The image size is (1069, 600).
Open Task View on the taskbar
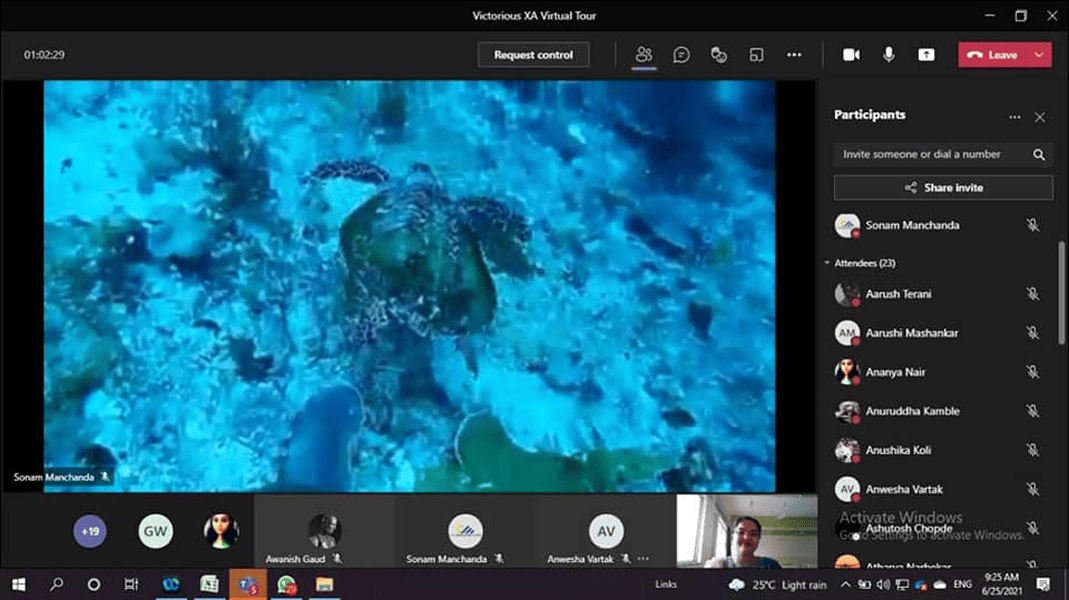[x=131, y=584]
